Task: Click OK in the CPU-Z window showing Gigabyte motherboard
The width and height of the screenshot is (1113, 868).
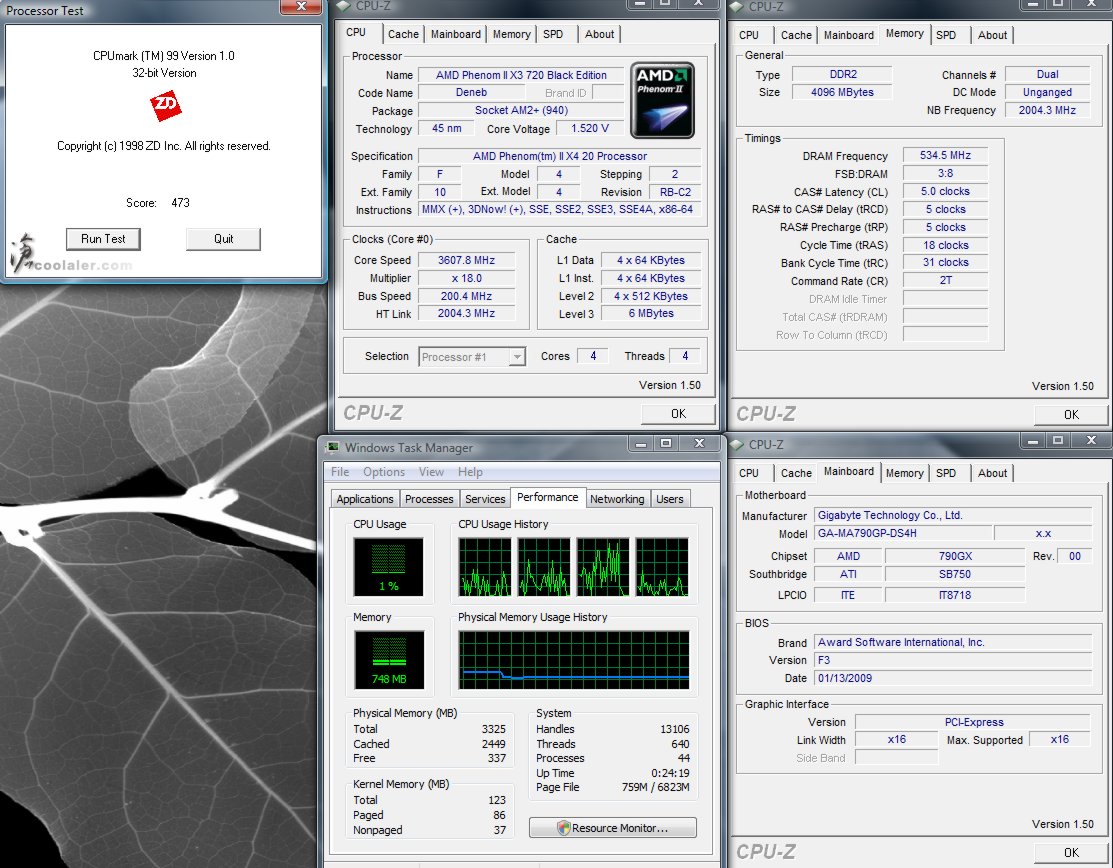Action: (x=1071, y=852)
